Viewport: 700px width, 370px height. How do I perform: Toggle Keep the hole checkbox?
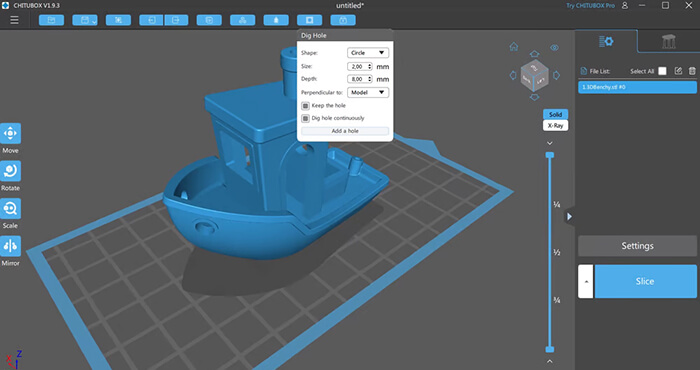pyautogui.click(x=305, y=106)
